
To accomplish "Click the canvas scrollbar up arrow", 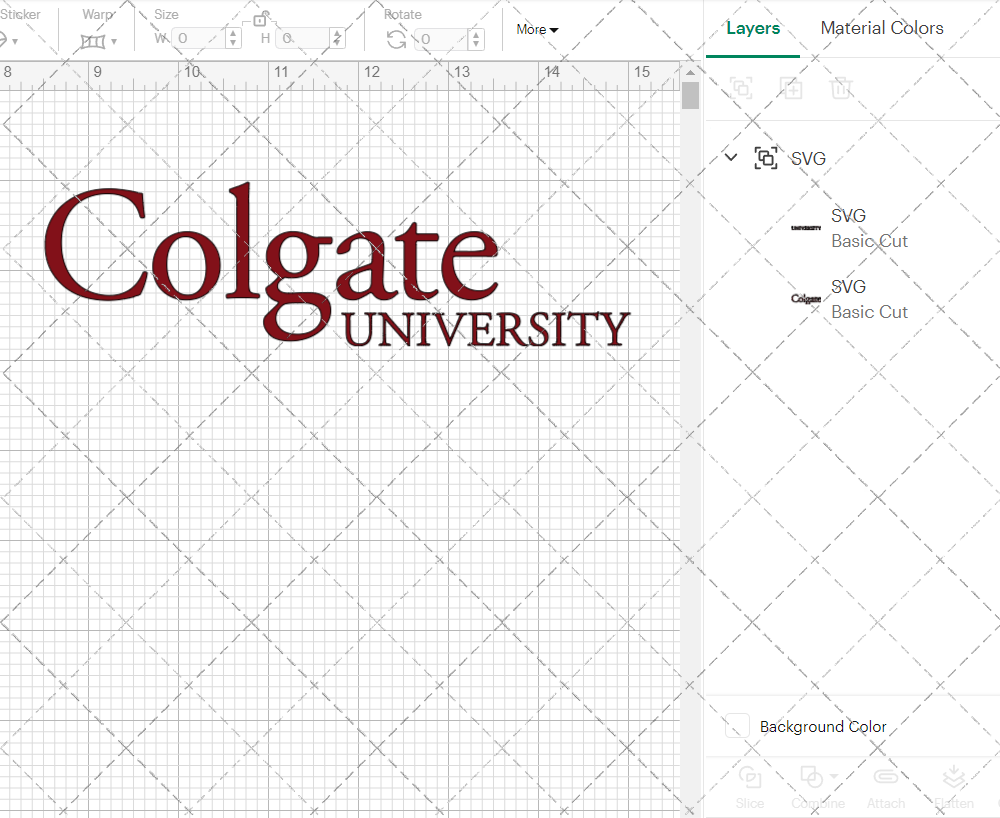I will [690, 73].
